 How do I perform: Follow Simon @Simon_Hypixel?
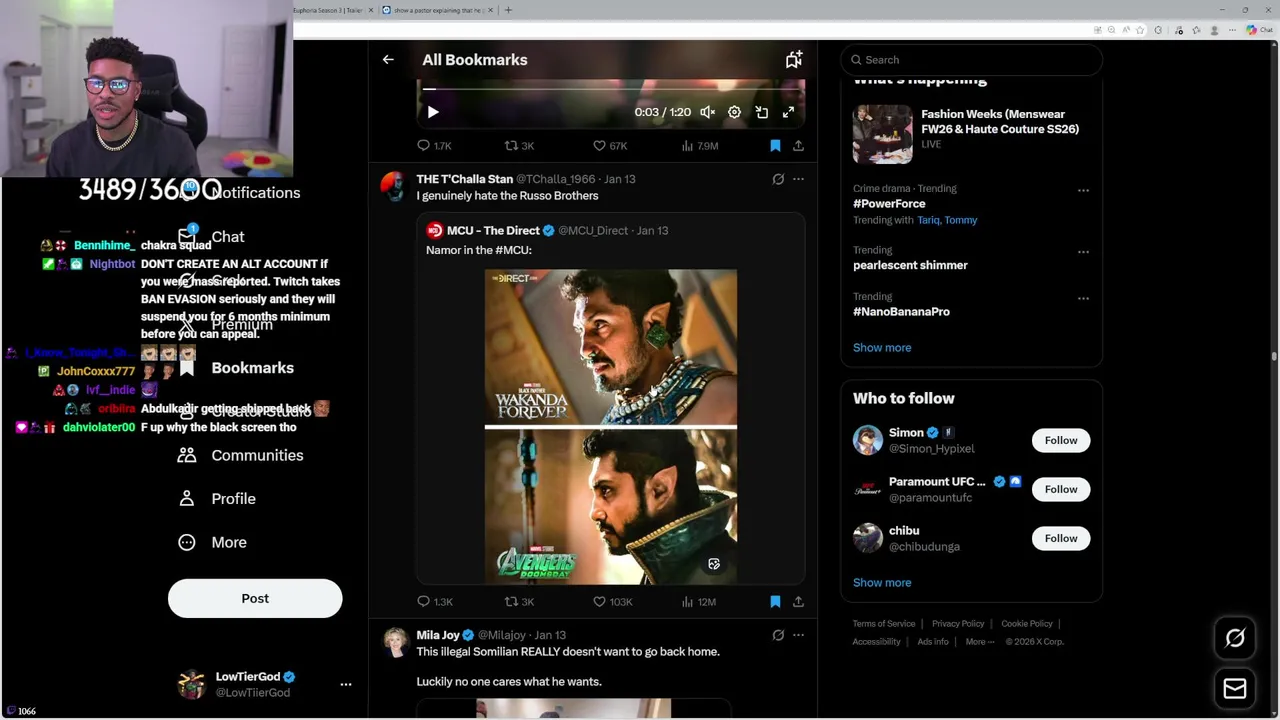click(1061, 440)
